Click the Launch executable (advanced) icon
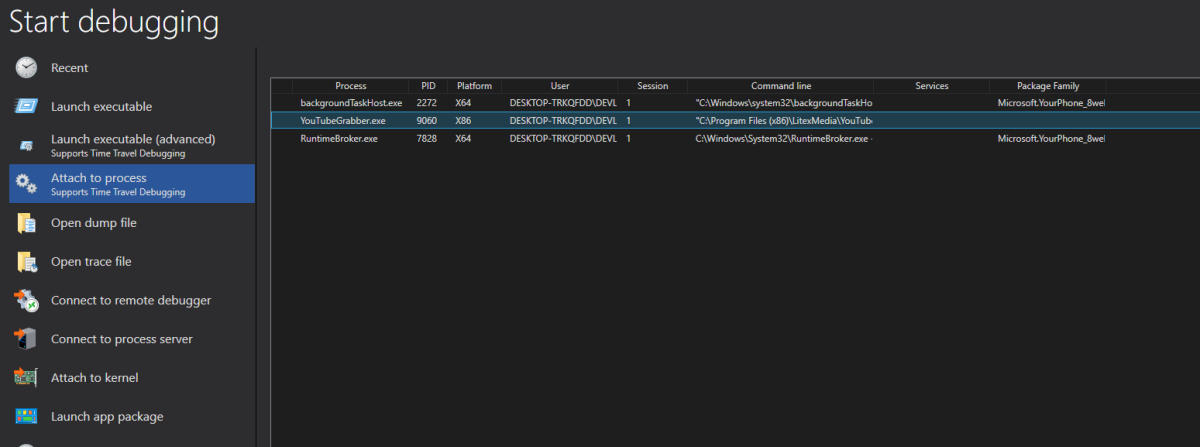 click(x=26, y=146)
